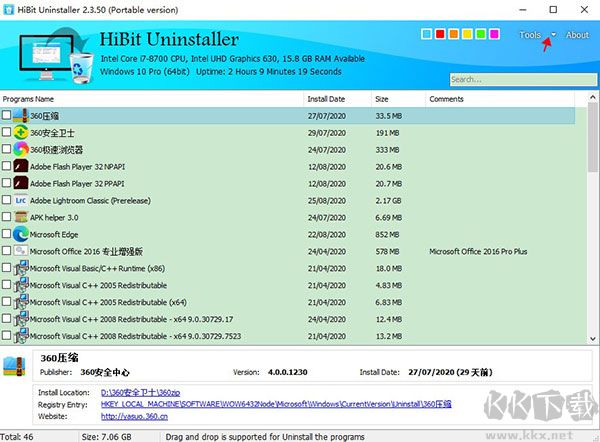Screen dimensions: 600x442
Task: Click the Microsoft Office 2016 icon
Action: pyautogui.click(x=21, y=251)
